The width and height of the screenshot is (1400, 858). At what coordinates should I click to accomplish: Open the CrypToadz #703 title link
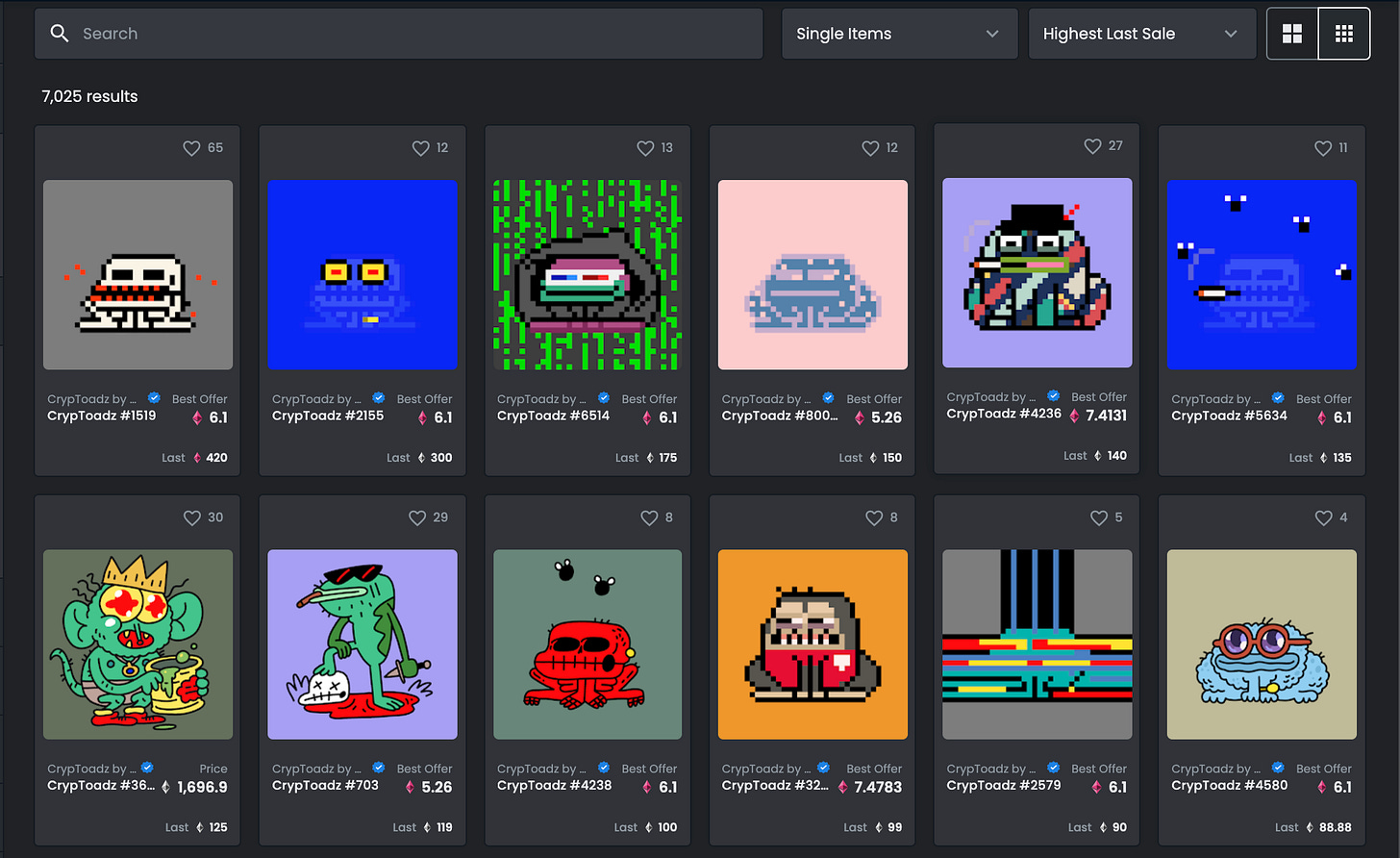[x=325, y=785]
